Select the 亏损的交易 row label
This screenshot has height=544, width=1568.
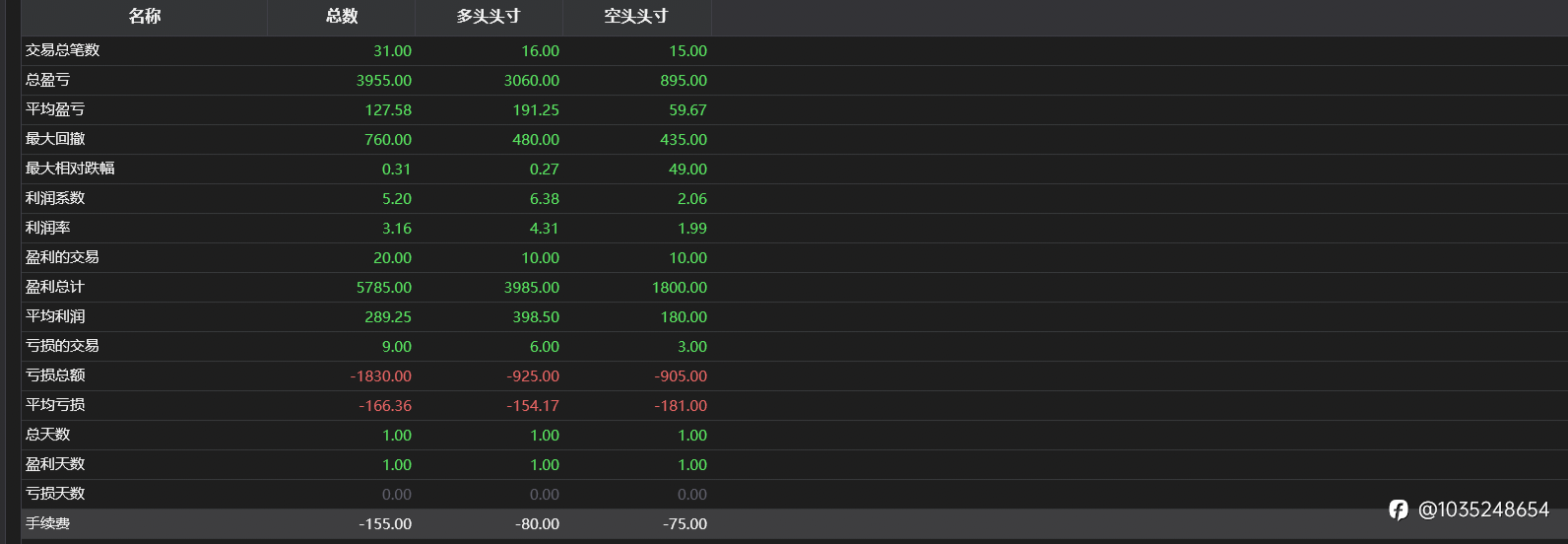(x=62, y=346)
